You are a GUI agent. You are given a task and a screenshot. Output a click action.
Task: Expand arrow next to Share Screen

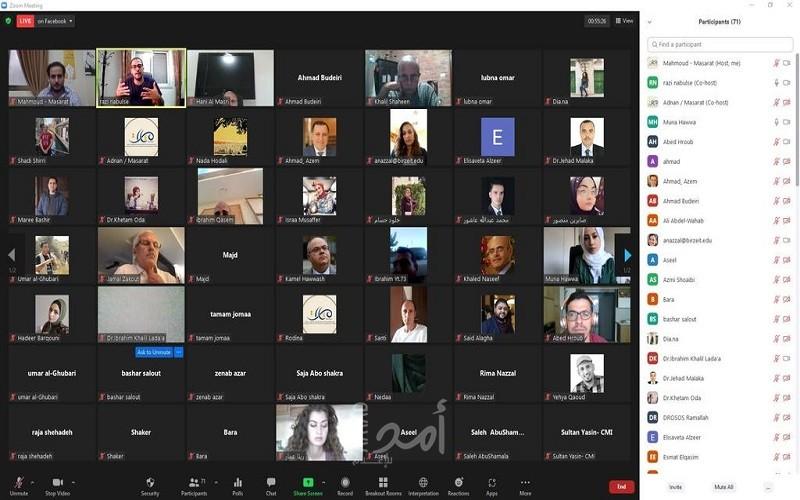tap(323, 482)
